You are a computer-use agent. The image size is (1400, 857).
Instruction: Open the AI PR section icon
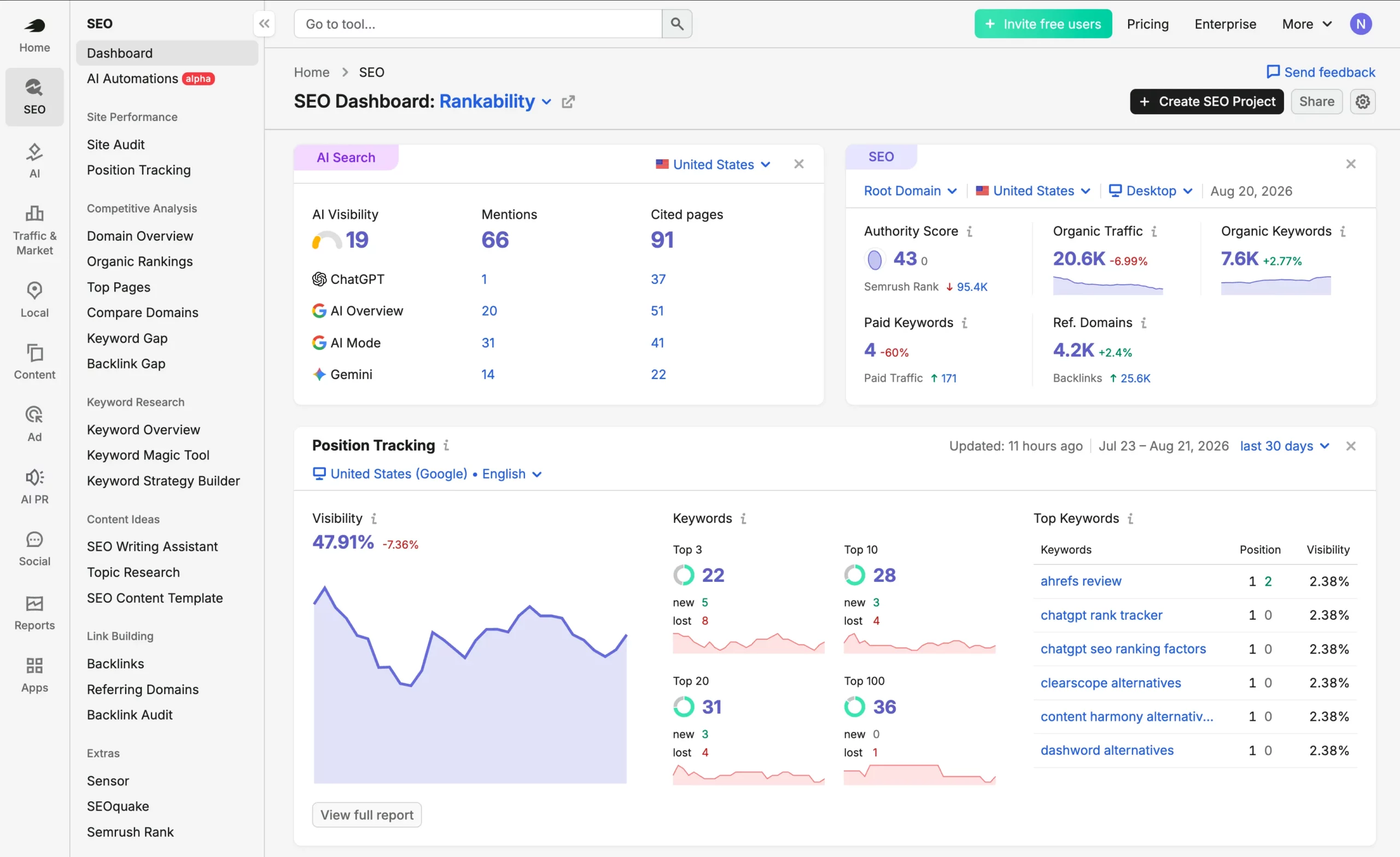tap(34, 486)
